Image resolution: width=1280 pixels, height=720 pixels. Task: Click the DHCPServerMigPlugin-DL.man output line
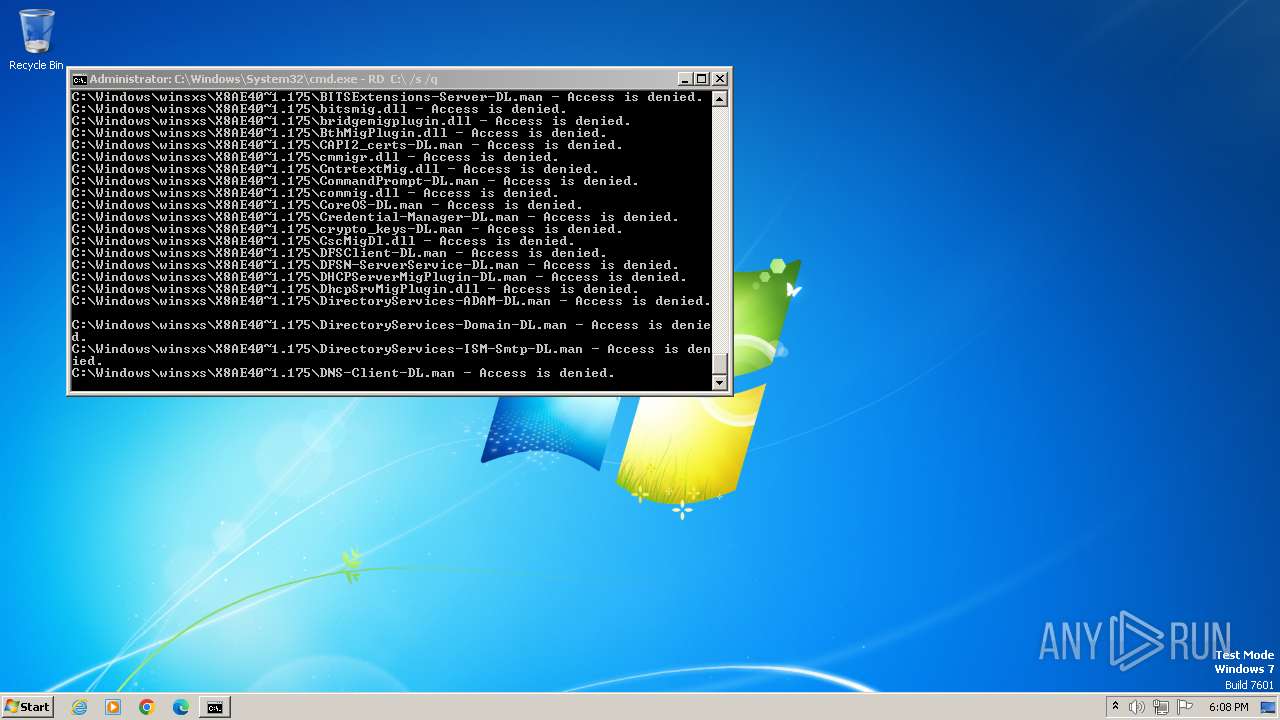point(379,277)
